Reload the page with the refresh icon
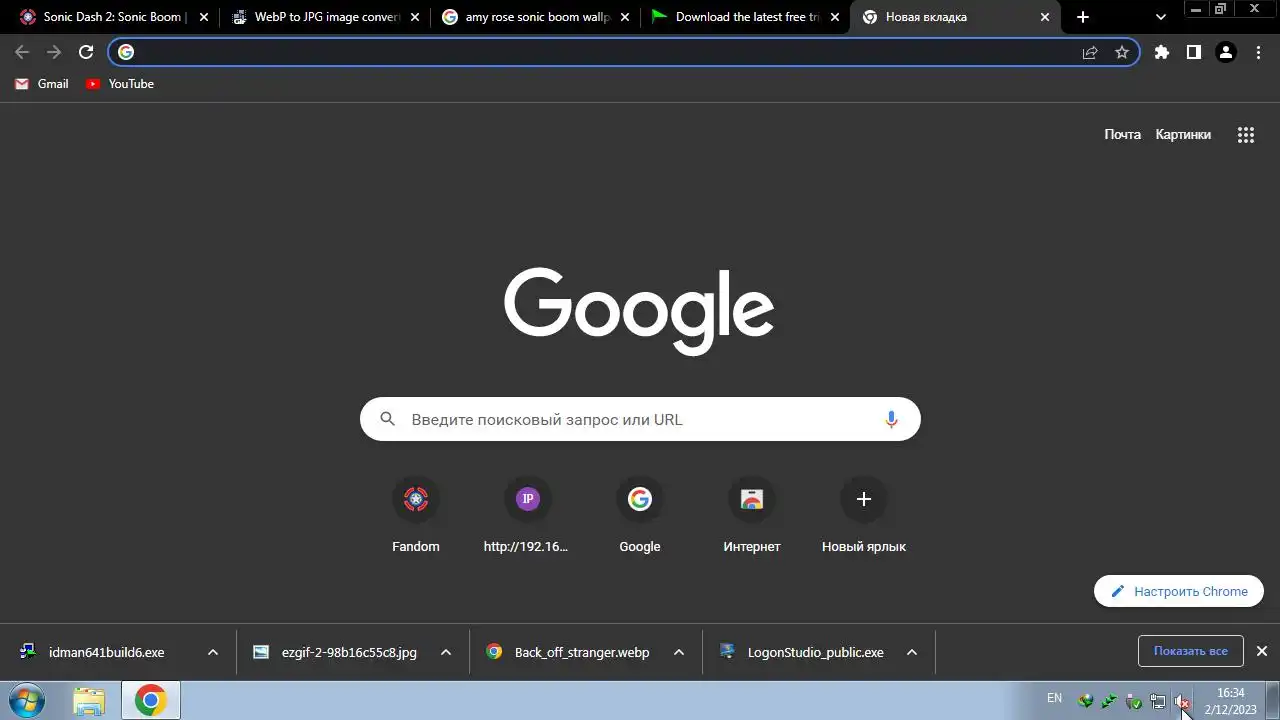The width and height of the screenshot is (1280, 720). tap(86, 52)
